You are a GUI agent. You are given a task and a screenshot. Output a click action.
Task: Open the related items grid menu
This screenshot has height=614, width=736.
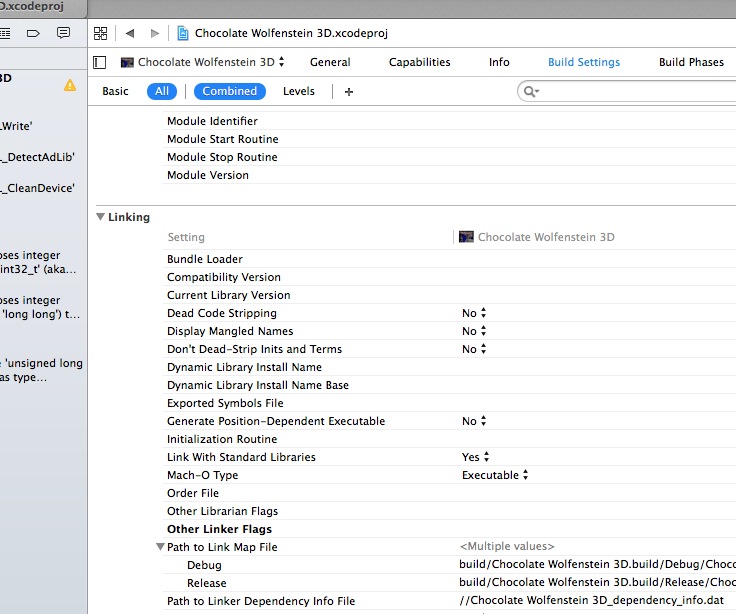click(x=100, y=33)
